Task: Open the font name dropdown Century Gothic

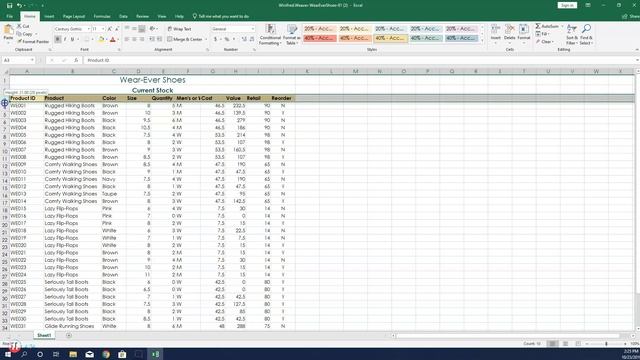Action: (x=89, y=29)
